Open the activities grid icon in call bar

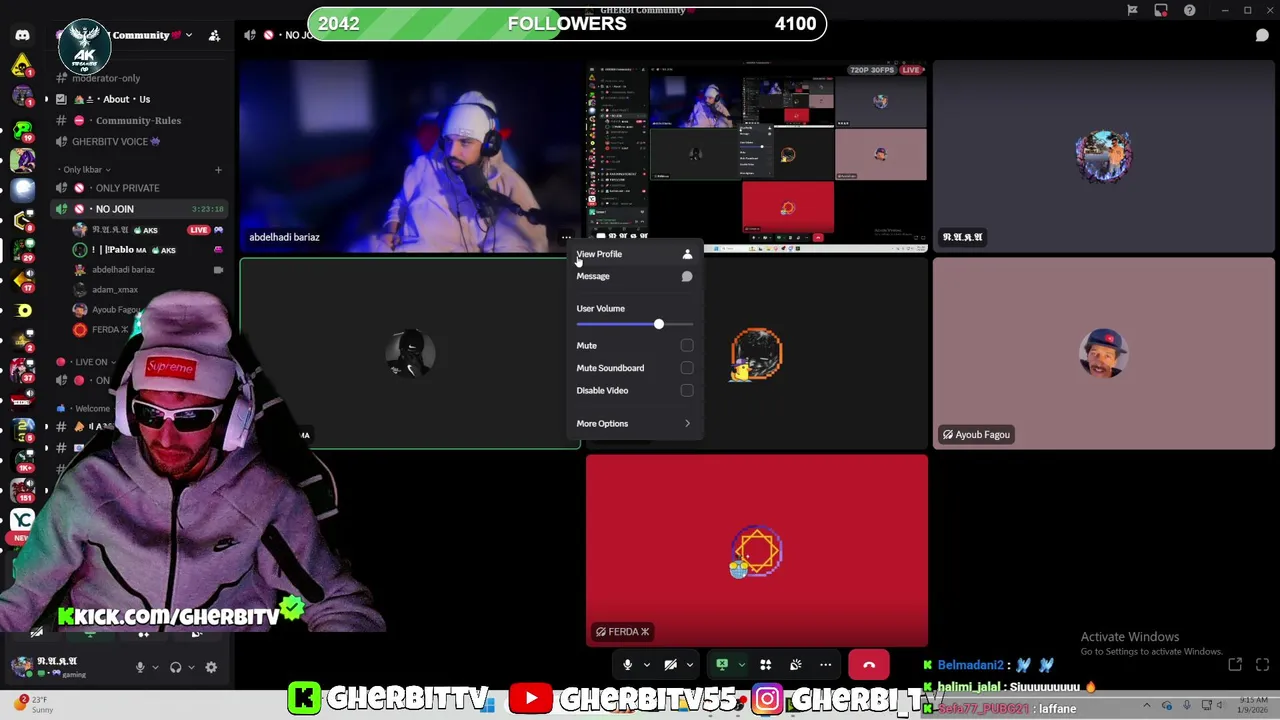point(765,665)
